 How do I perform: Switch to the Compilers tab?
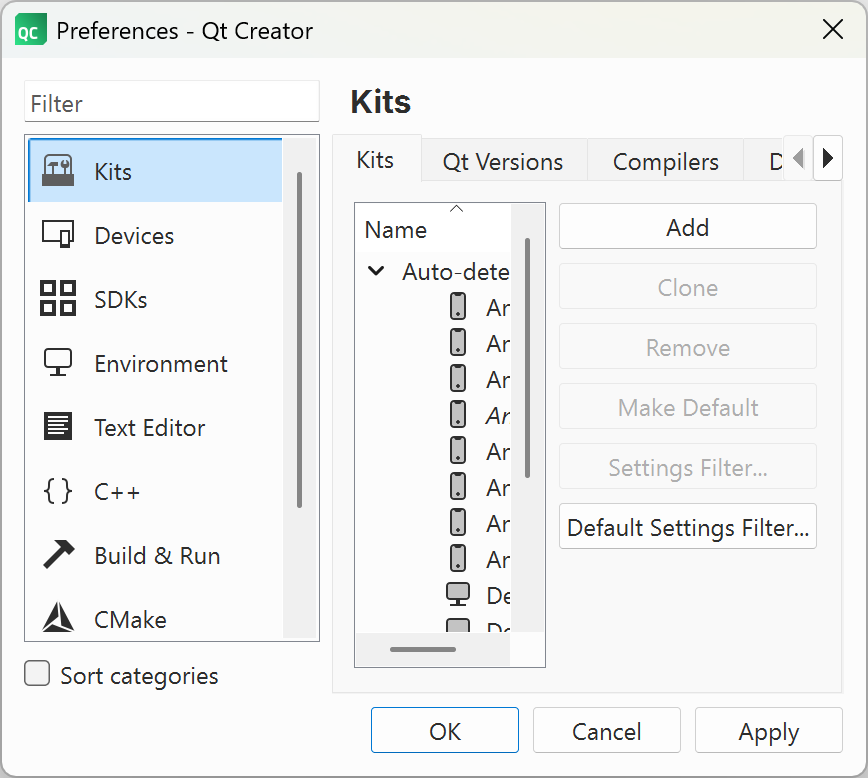[x=665, y=162]
